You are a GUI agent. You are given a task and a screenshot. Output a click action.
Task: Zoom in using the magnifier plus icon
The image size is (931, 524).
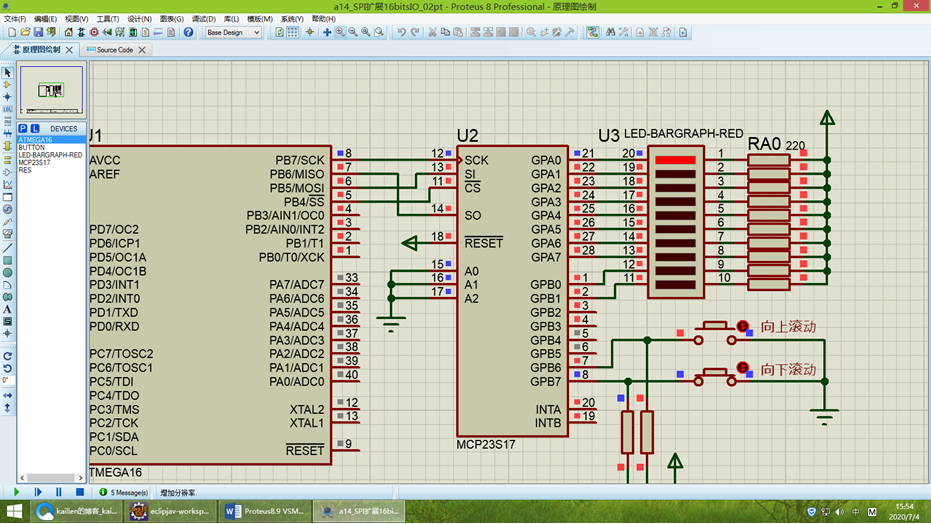click(340, 33)
